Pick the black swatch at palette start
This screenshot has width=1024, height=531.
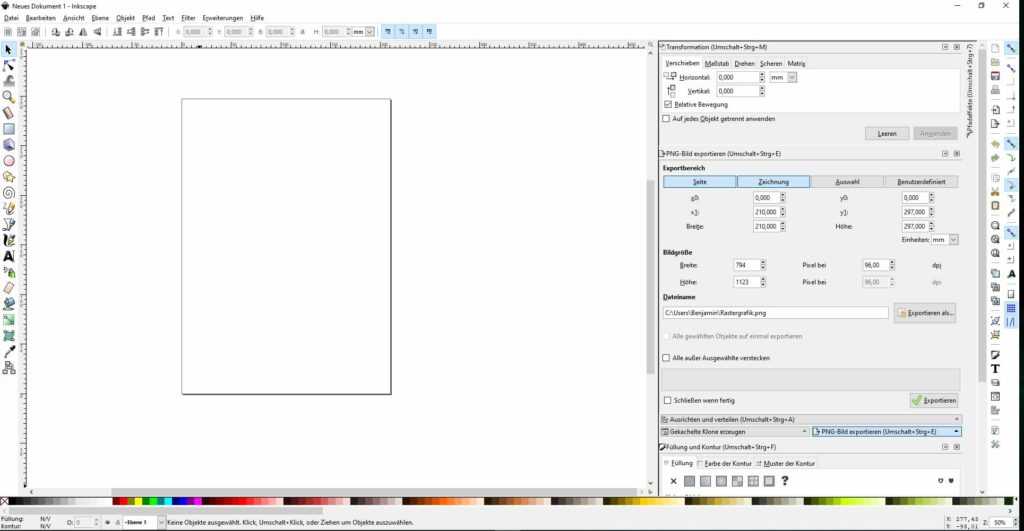(13, 502)
